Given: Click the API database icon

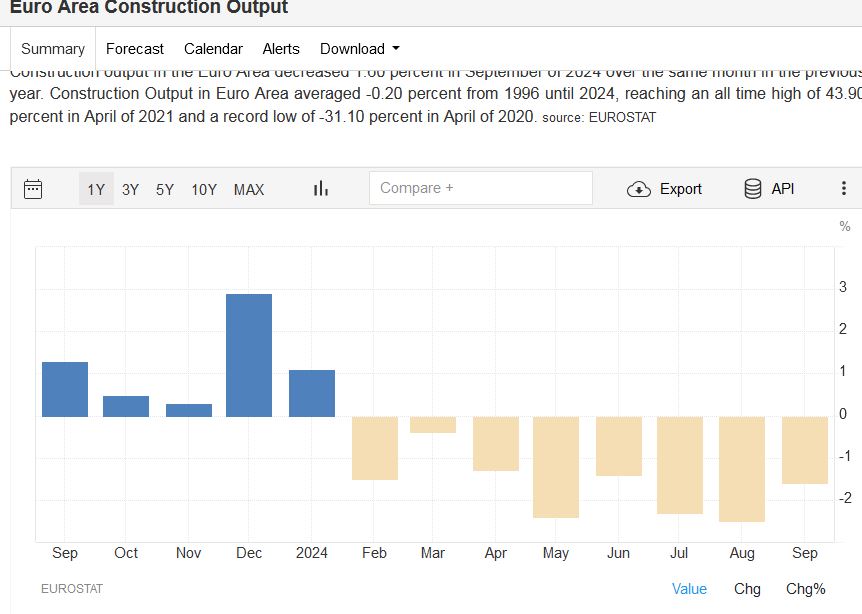Looking at the screenshot, I should (753, 189).
